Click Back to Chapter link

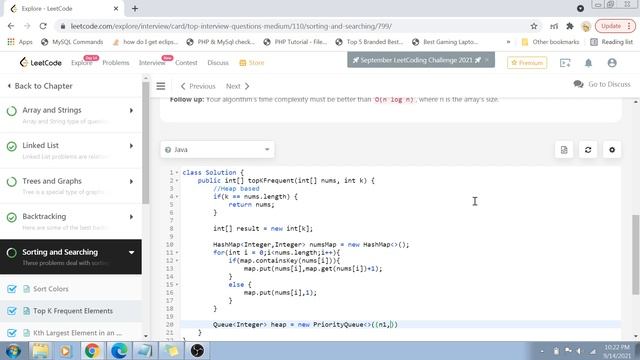pos(40,86)
